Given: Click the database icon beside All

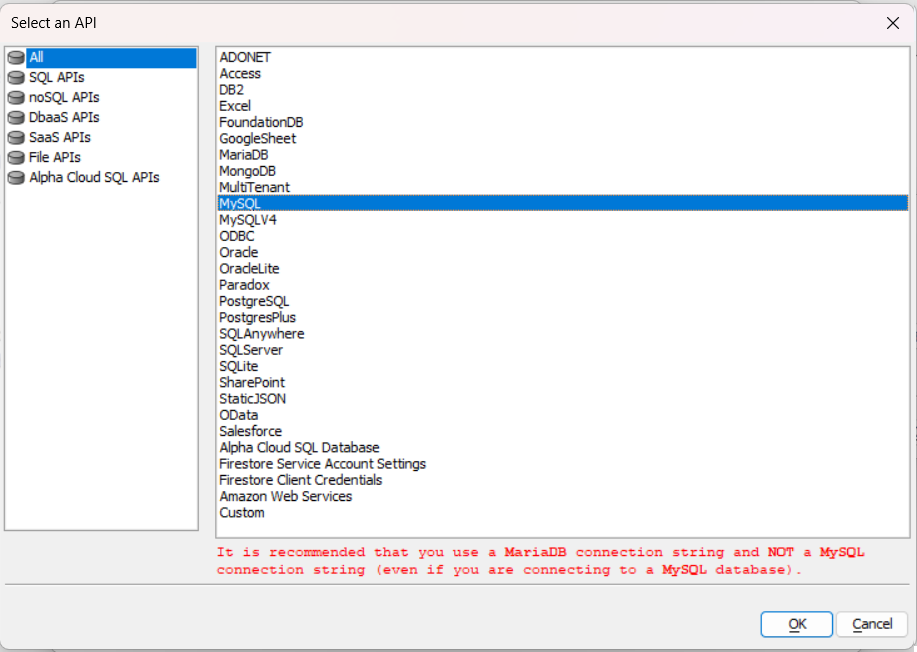Looking at the screenshot, I should [x=16, y=58].
